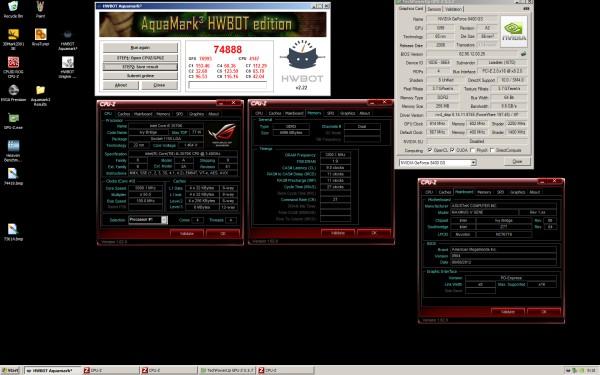Screen dimensions: 600x375
Task: Open the GPU selection dropdown in GPU-Z
Action: pyautogui.click(x=437, y=163)
